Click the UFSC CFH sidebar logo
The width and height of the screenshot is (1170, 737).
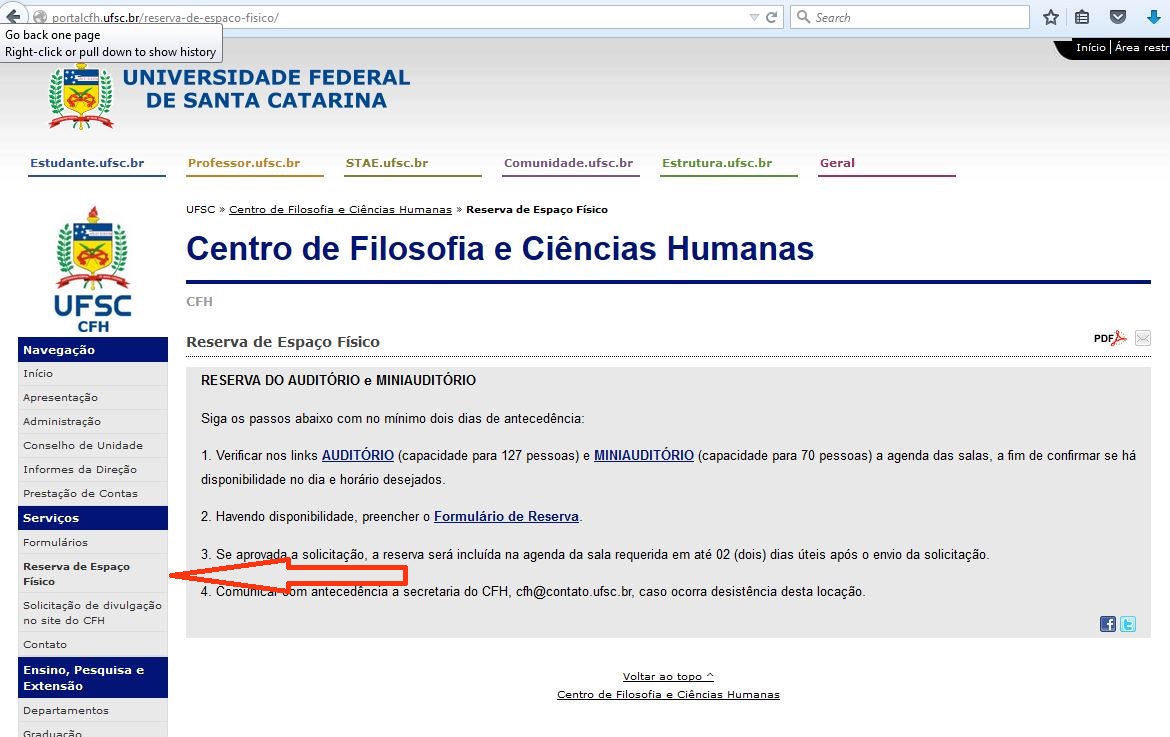[93, 269]
